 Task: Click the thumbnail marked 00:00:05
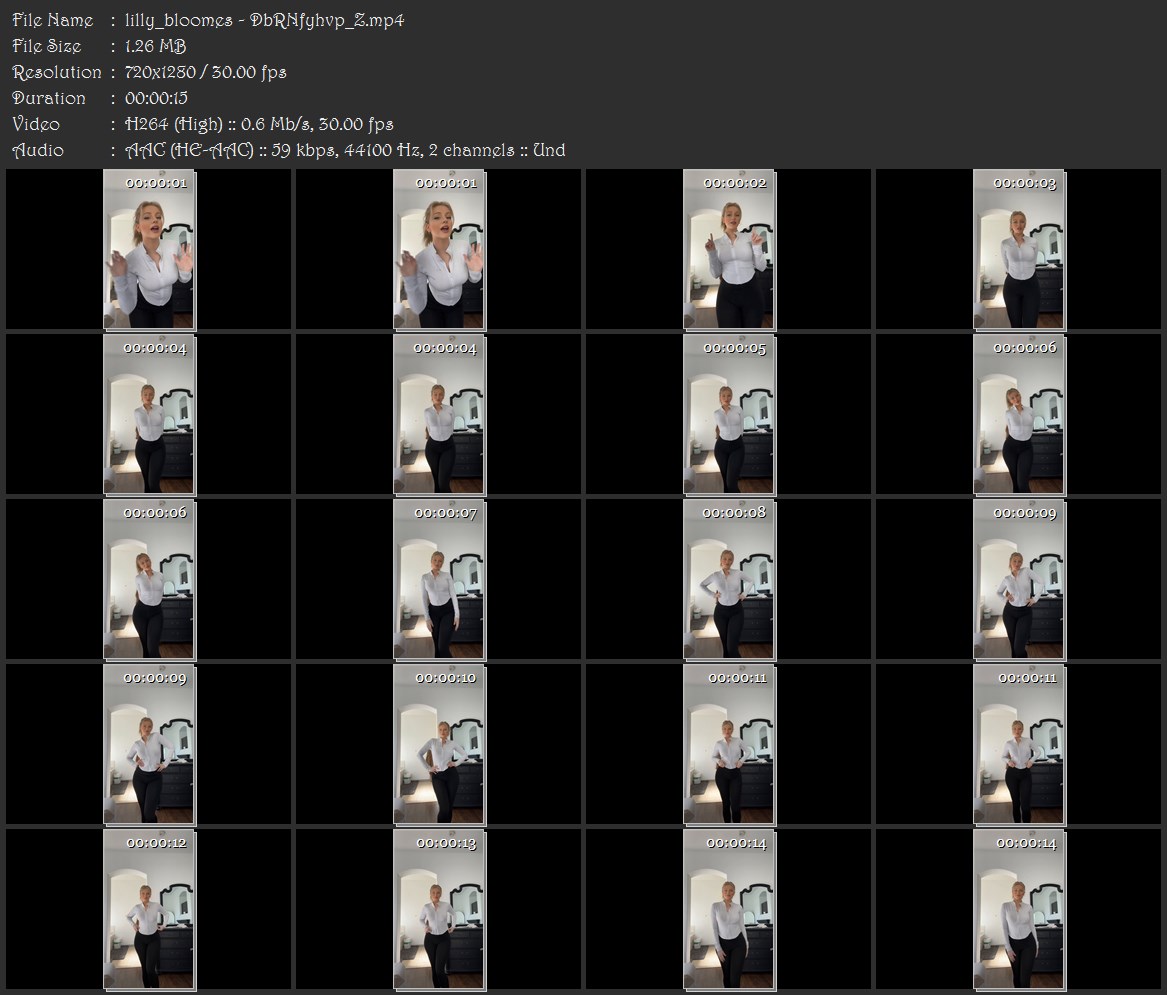click(729, 415)
